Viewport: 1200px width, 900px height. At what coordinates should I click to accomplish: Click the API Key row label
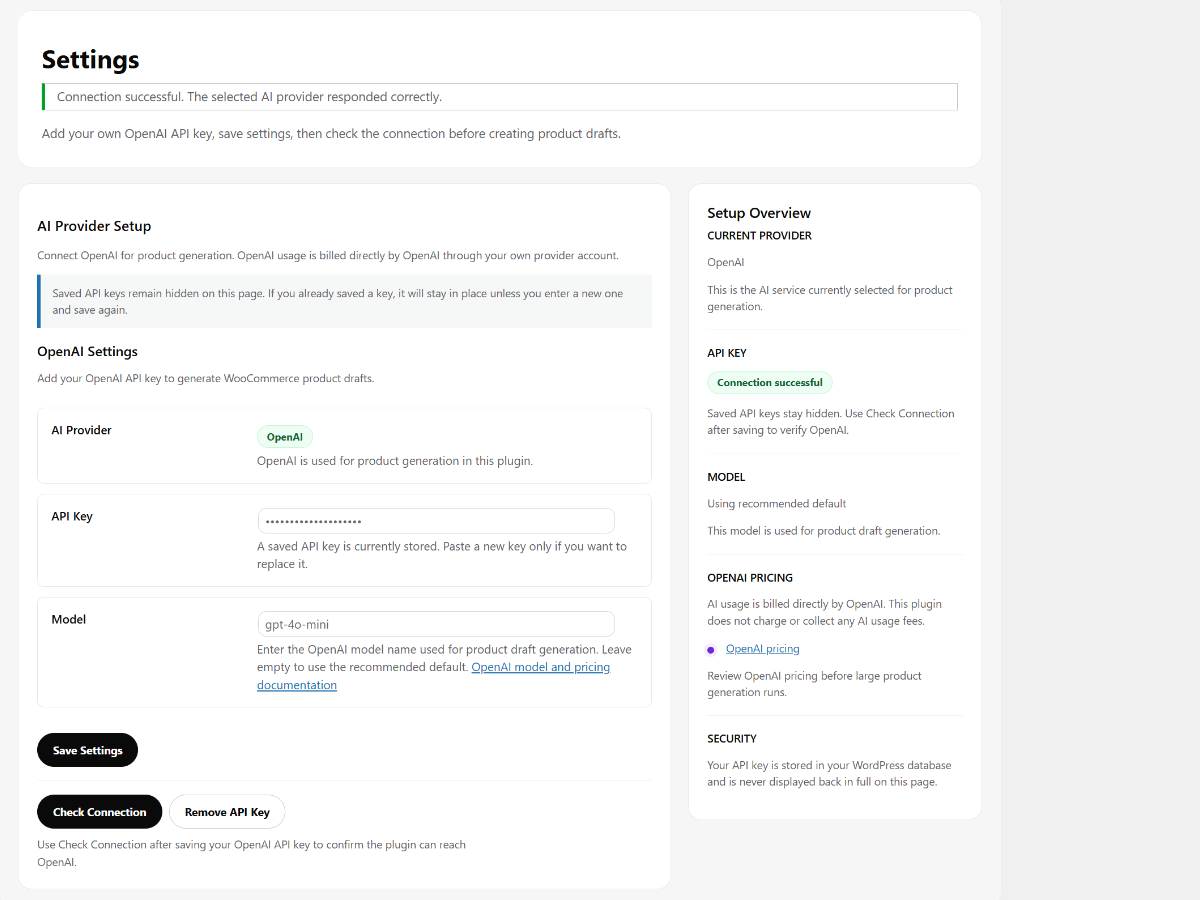pyautogui.click(x=72, y=517)
